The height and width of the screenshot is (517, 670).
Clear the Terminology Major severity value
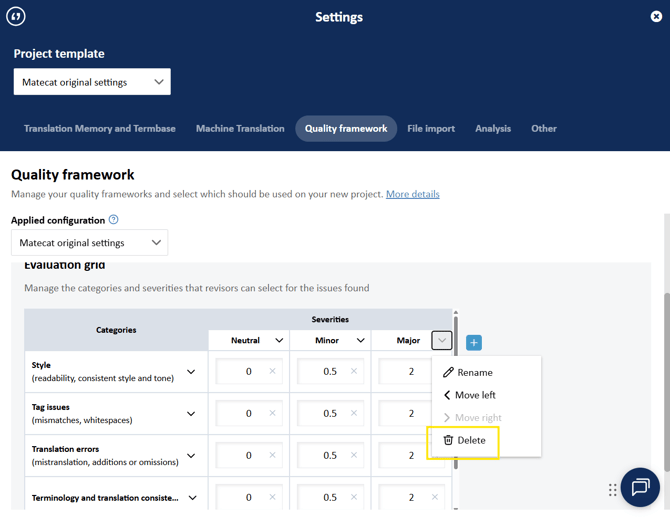(x=435, y=497)
